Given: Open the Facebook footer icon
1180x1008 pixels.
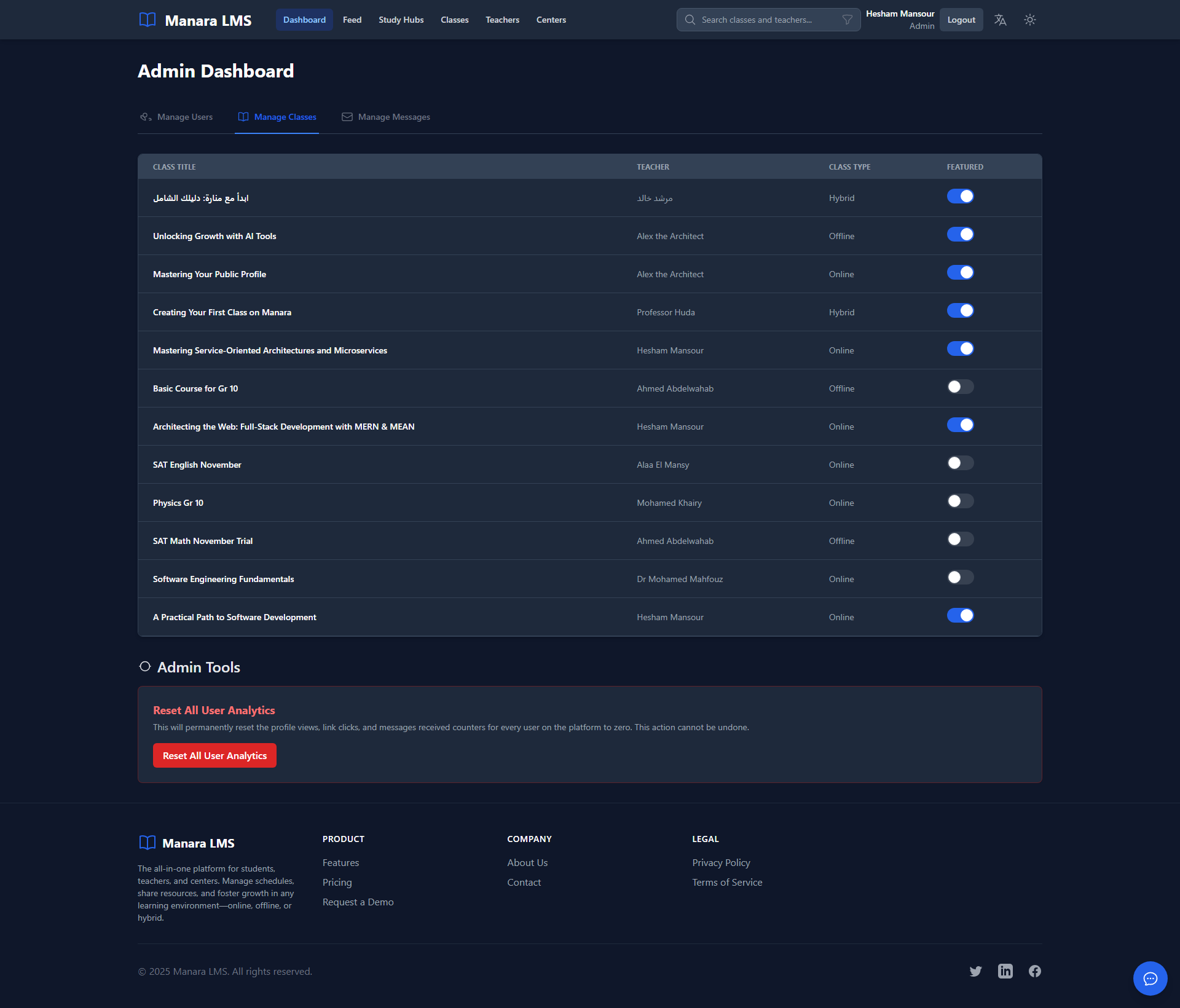Looking at the screenshot, I should click(1035, 971).
